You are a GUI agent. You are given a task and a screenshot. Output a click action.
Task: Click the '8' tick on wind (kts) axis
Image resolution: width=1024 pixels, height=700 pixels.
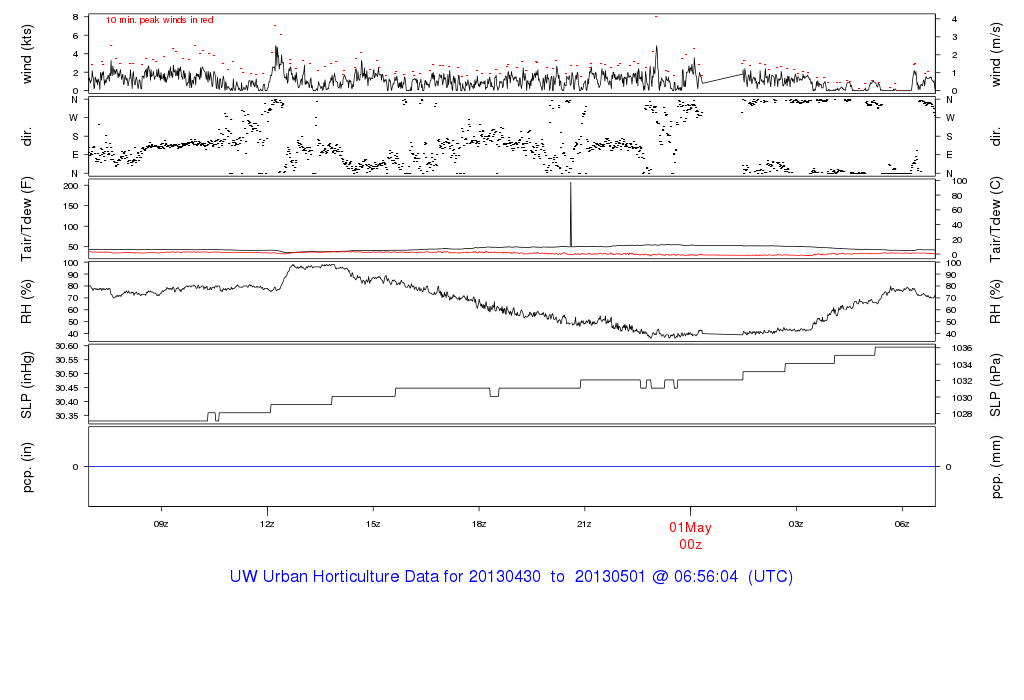(x=76, y=17)
